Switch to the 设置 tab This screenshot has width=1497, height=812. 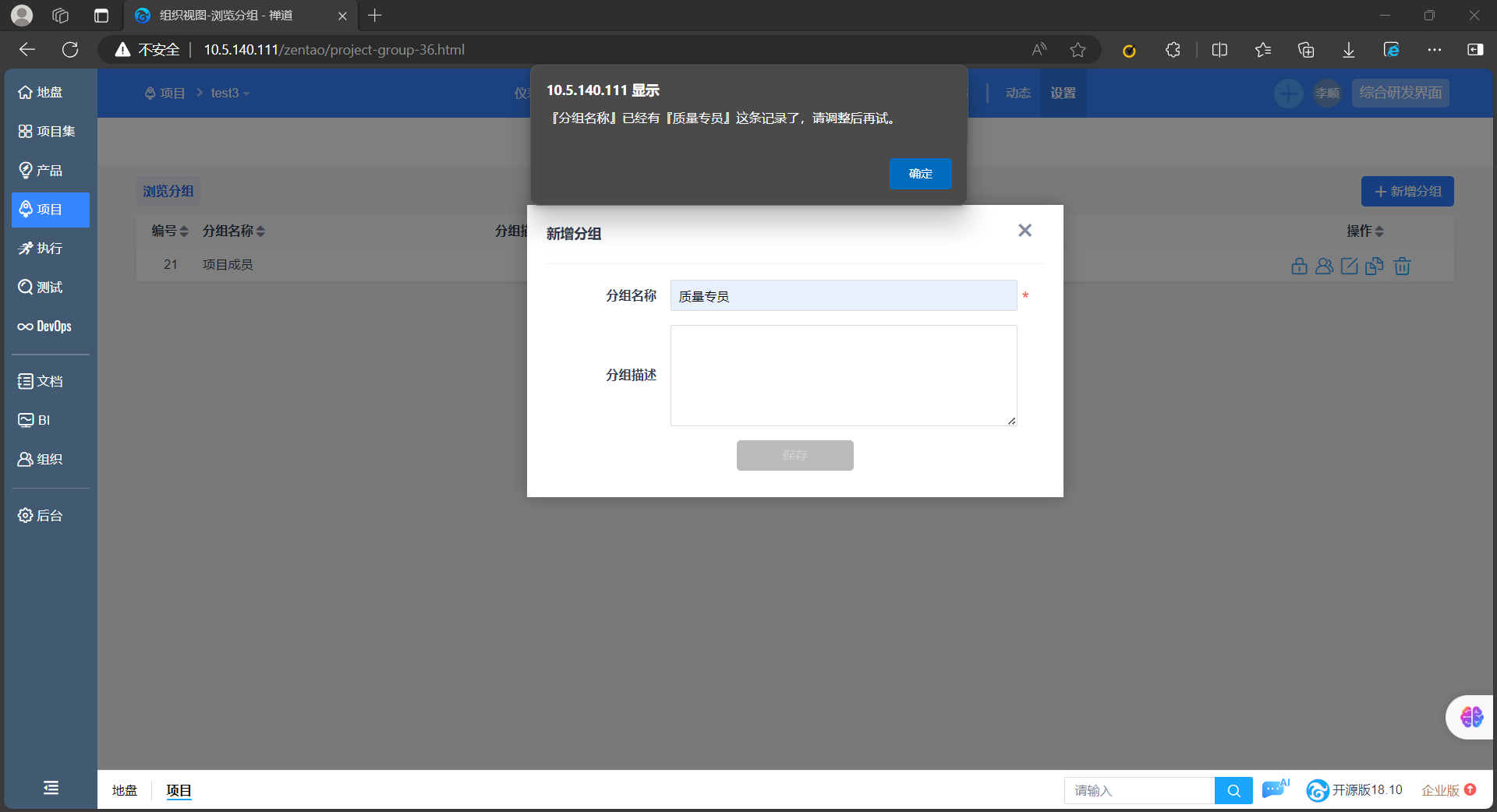[1063, 94]
